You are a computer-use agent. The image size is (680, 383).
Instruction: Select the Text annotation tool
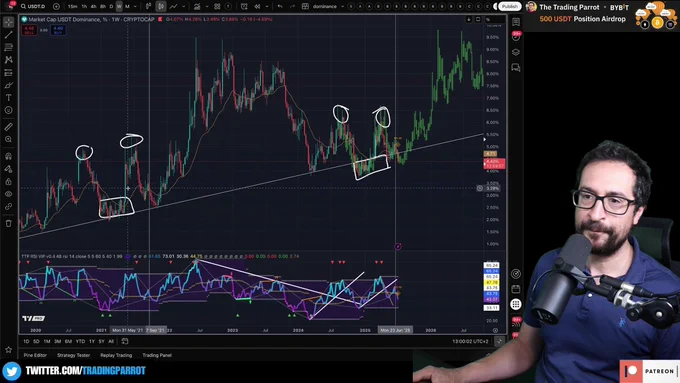tap(9, 98)
